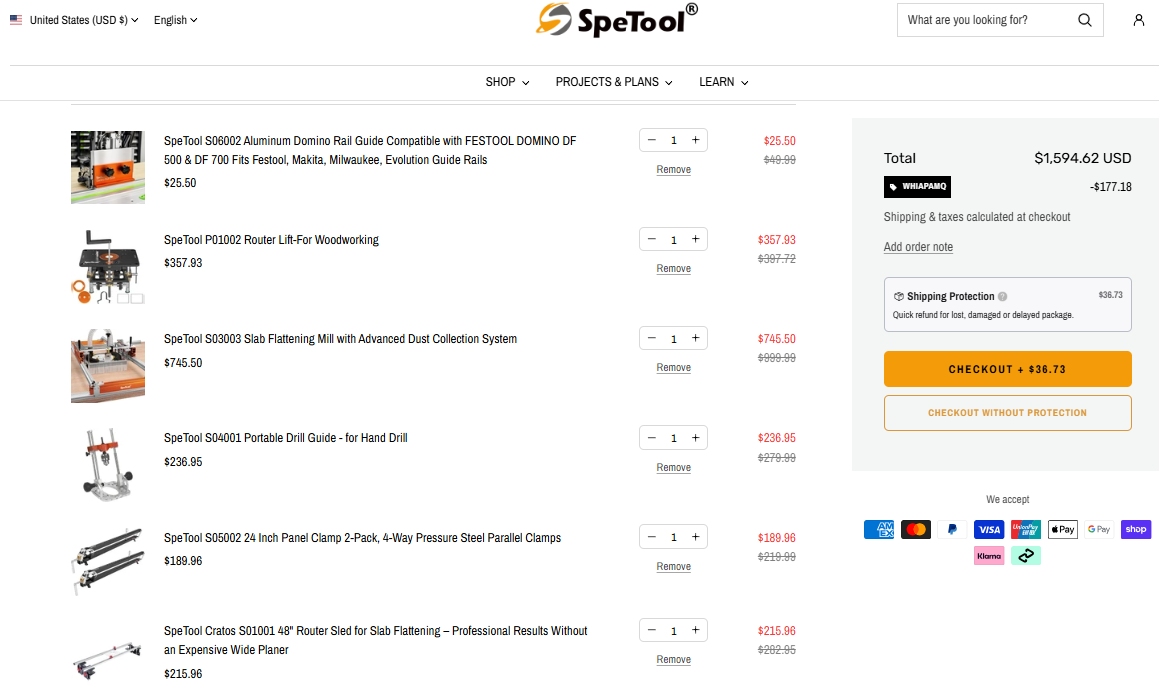
Task: Increase quantity of 24 Inch Panel Clamp
Action: tap(696, 537)
